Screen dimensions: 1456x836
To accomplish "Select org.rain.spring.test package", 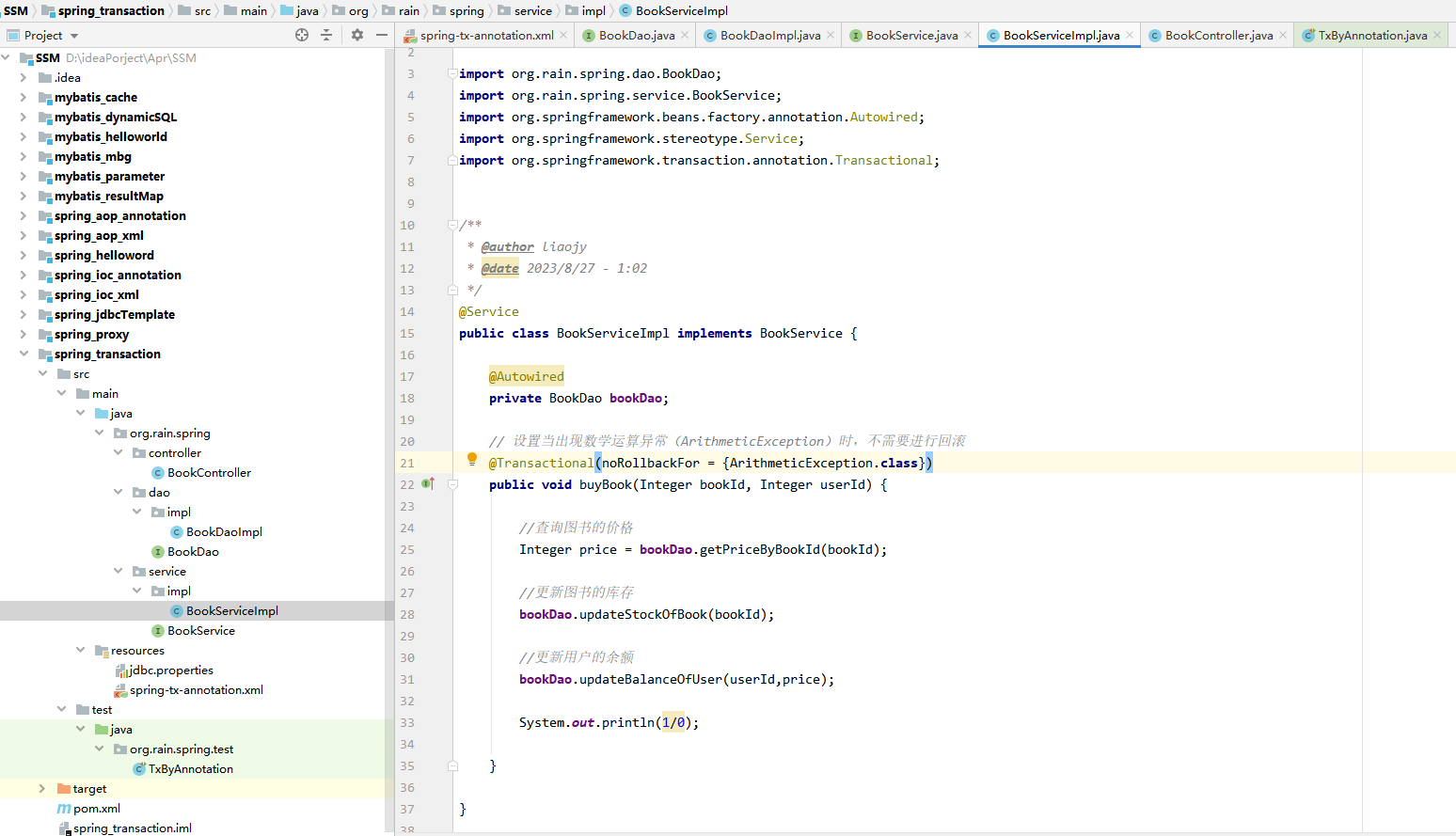I will tap(182, 749).
